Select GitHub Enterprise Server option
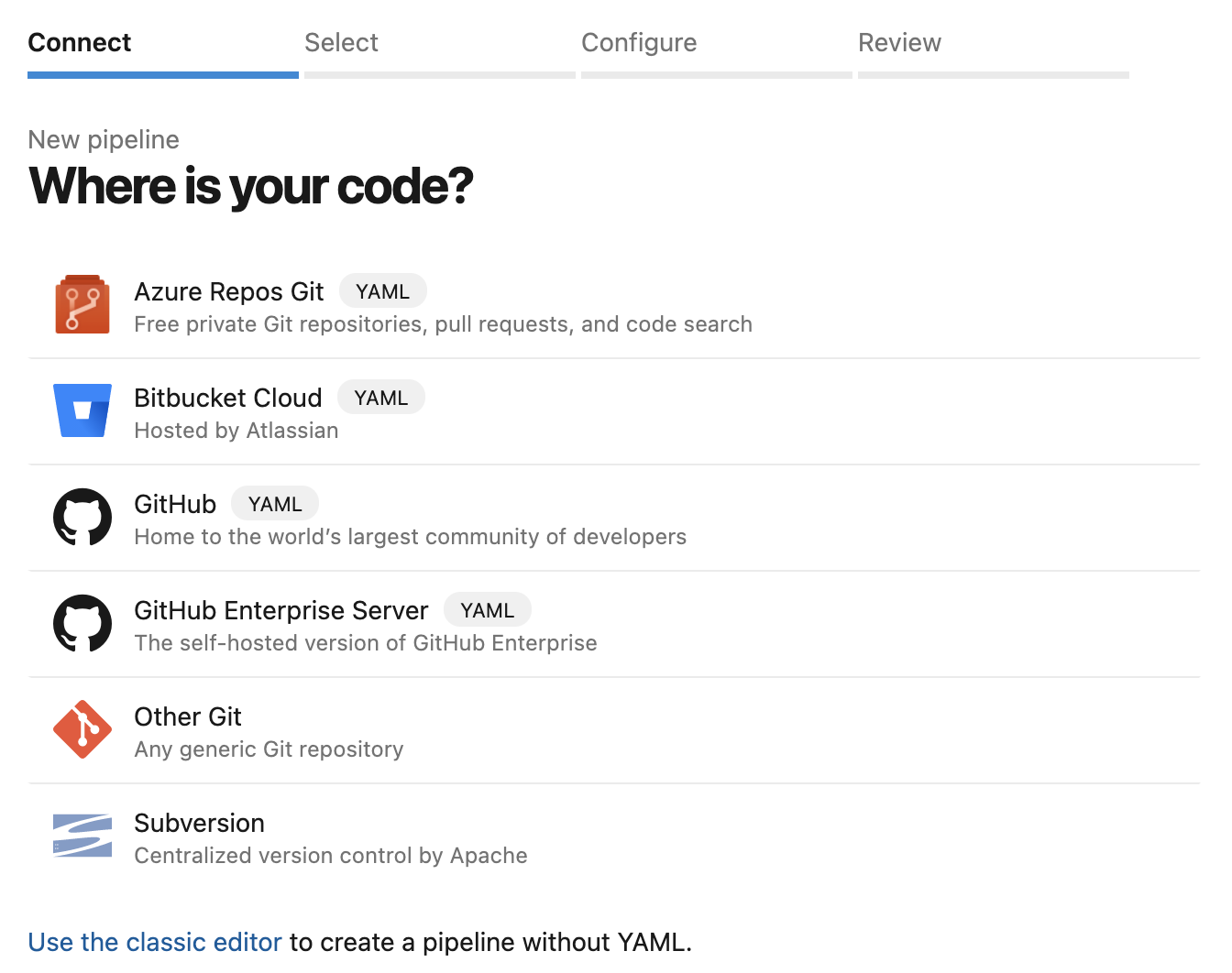 614,625
